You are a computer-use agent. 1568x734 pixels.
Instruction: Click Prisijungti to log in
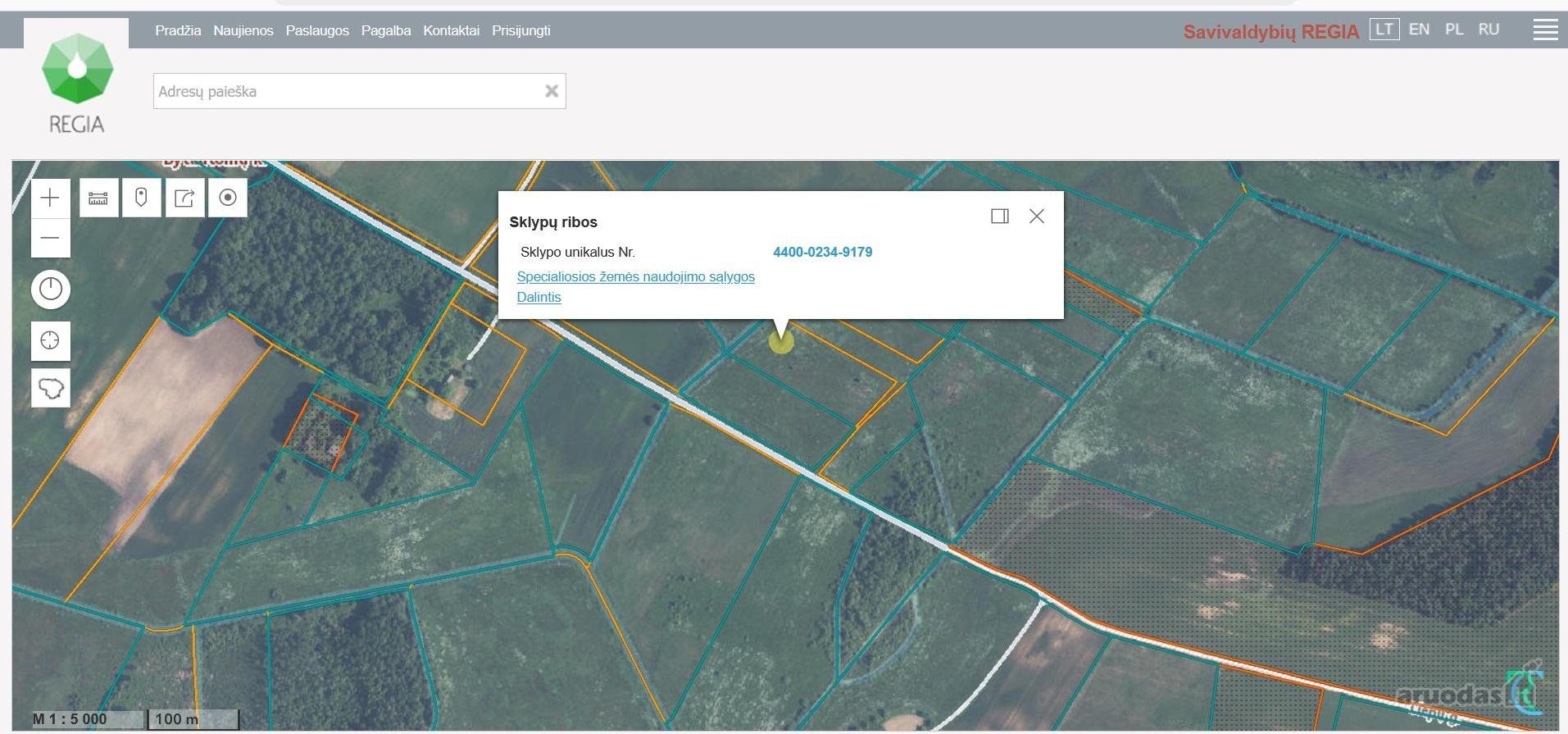pos(521,30)
